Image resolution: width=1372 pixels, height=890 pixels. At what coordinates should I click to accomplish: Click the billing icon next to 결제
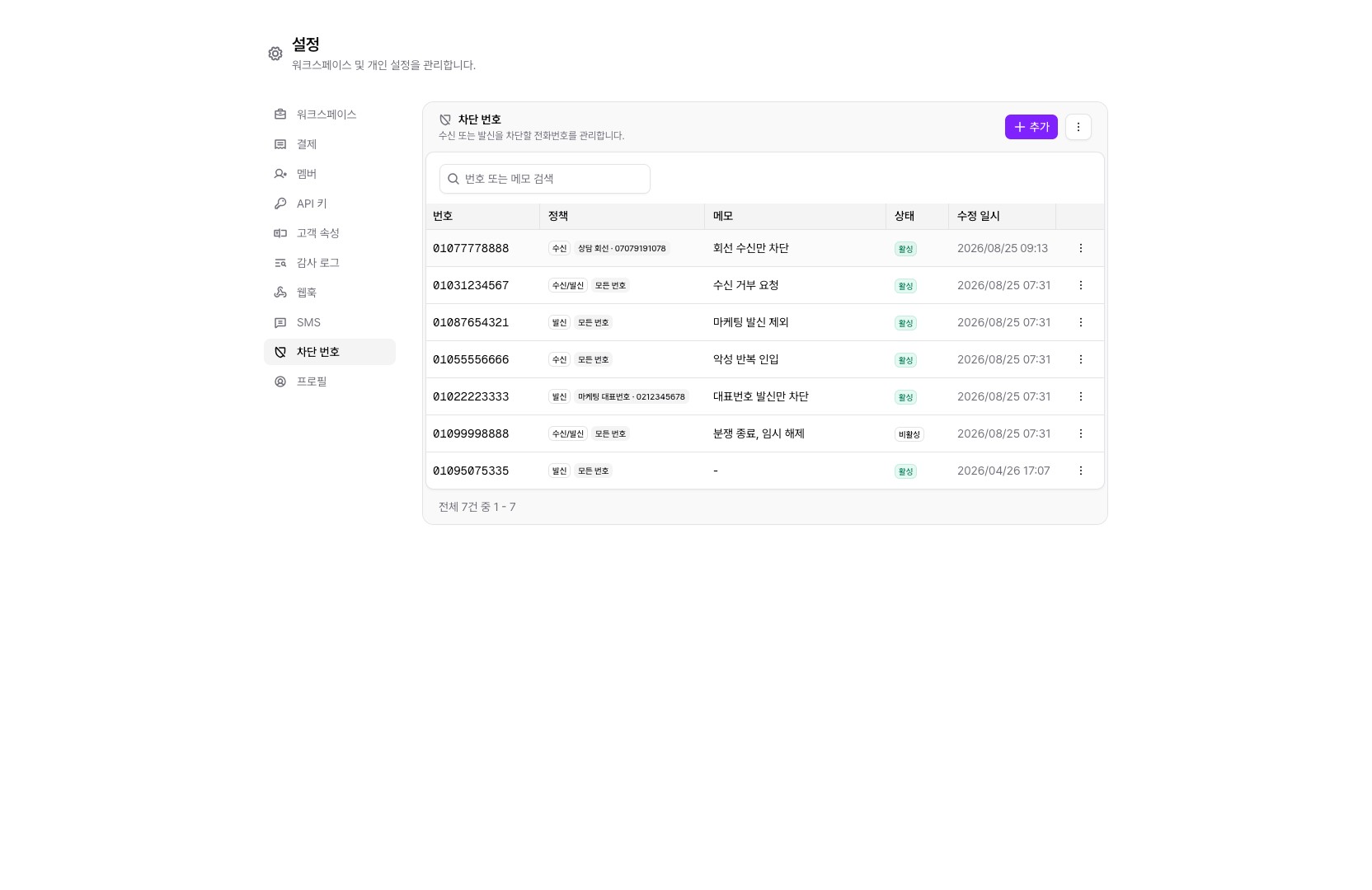coord(280,144)
